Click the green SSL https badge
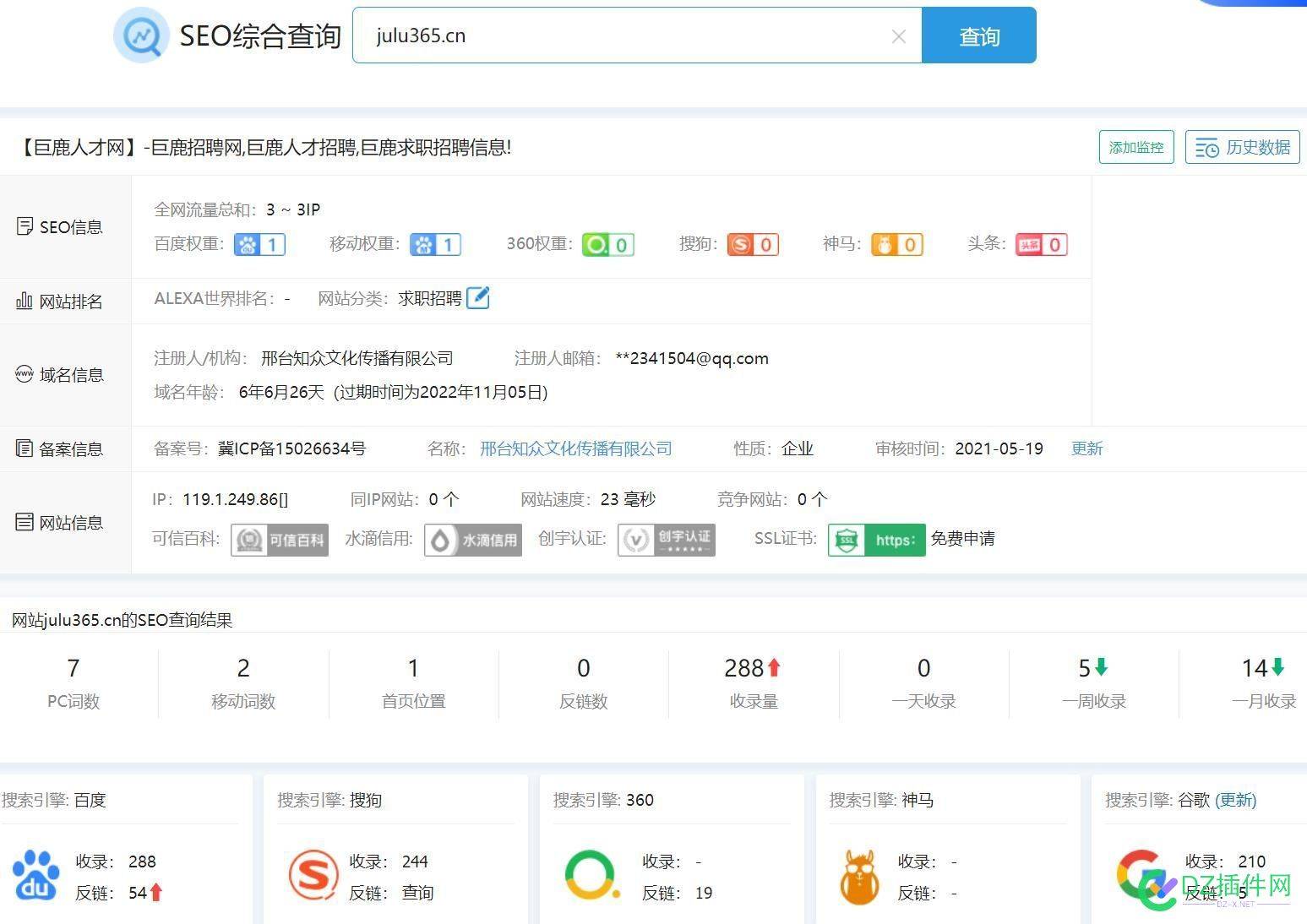Screen dimensions: 1307x924 click(x=876, y=540)
